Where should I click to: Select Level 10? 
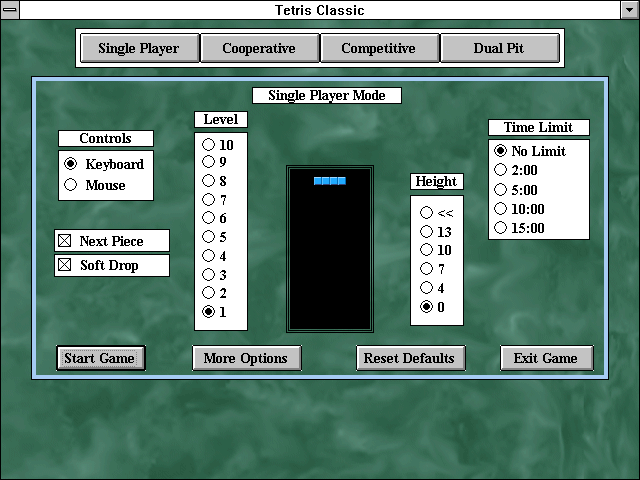[218, 144]
